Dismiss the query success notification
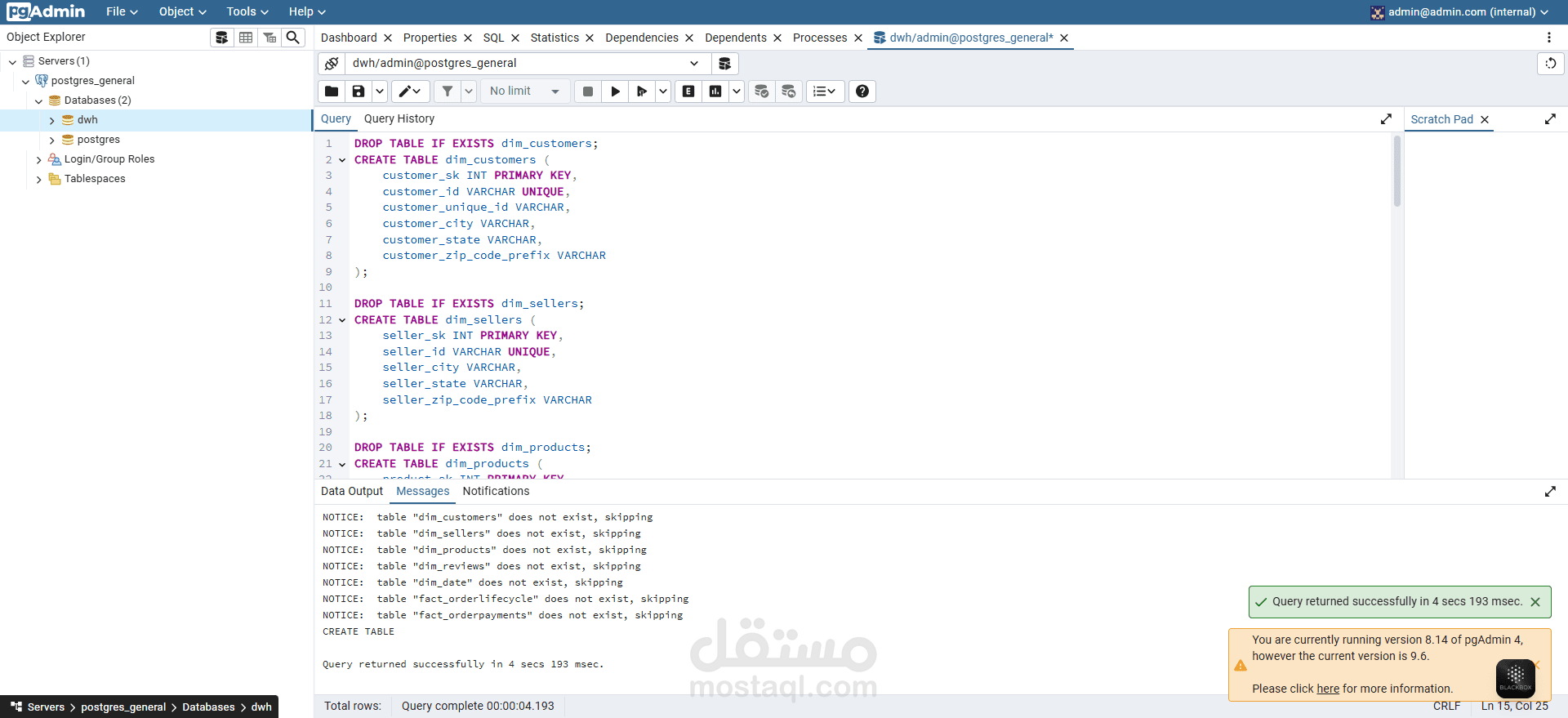The image size is (1568, 718). 1535,602
